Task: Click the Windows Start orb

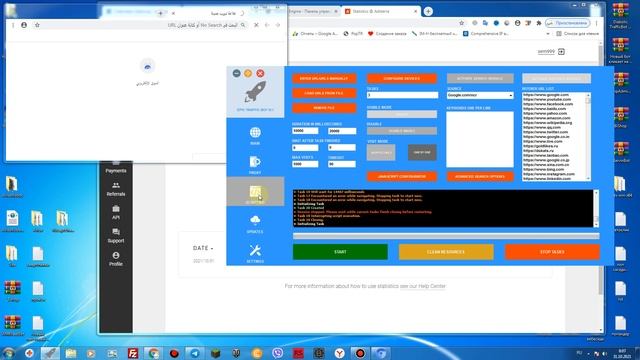Action: [8, 353]
